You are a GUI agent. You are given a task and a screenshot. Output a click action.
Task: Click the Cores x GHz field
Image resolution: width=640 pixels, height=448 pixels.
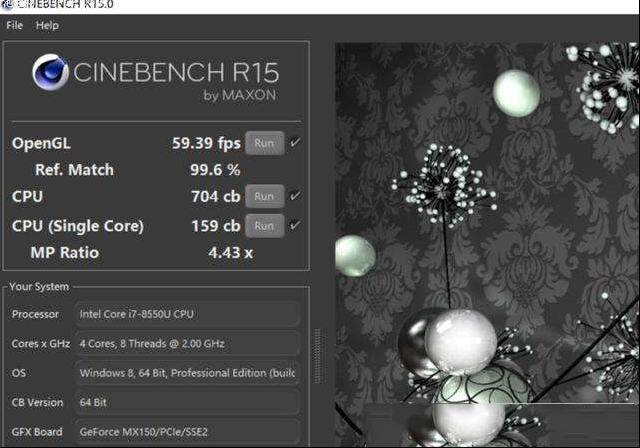187,344
